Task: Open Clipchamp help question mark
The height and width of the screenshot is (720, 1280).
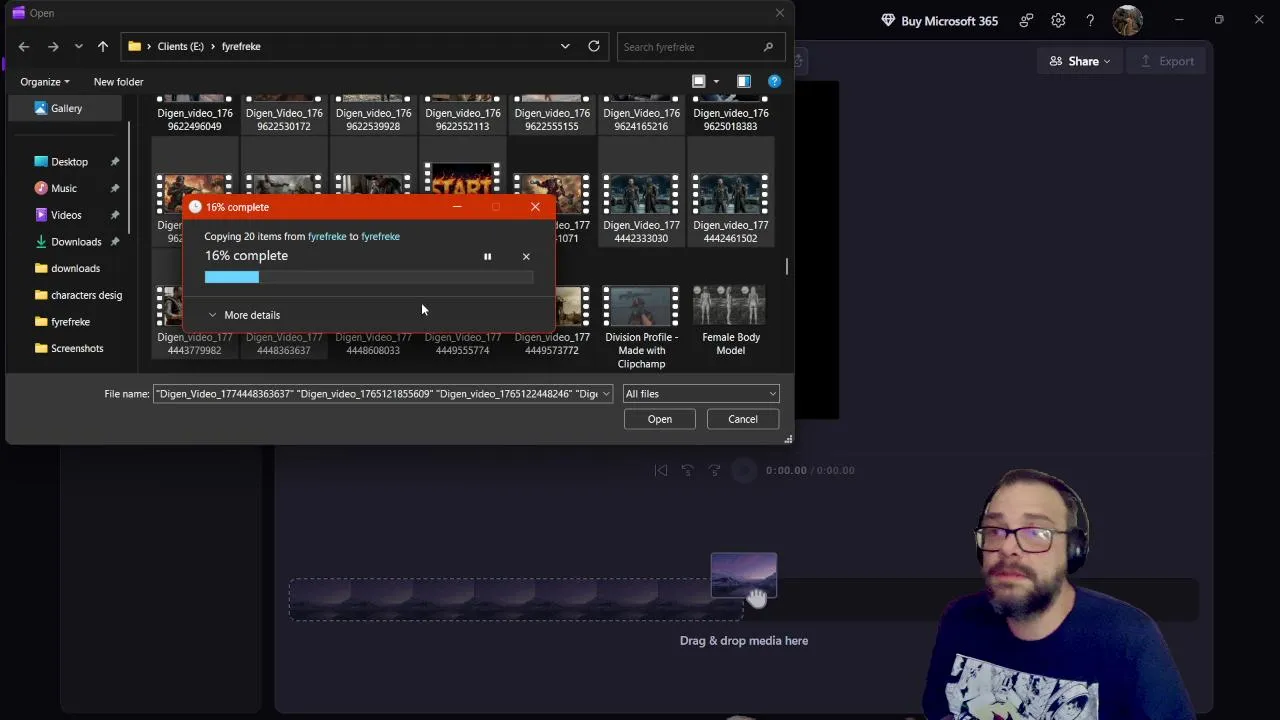Action: pyautogui.click(x=1090, y=20)
